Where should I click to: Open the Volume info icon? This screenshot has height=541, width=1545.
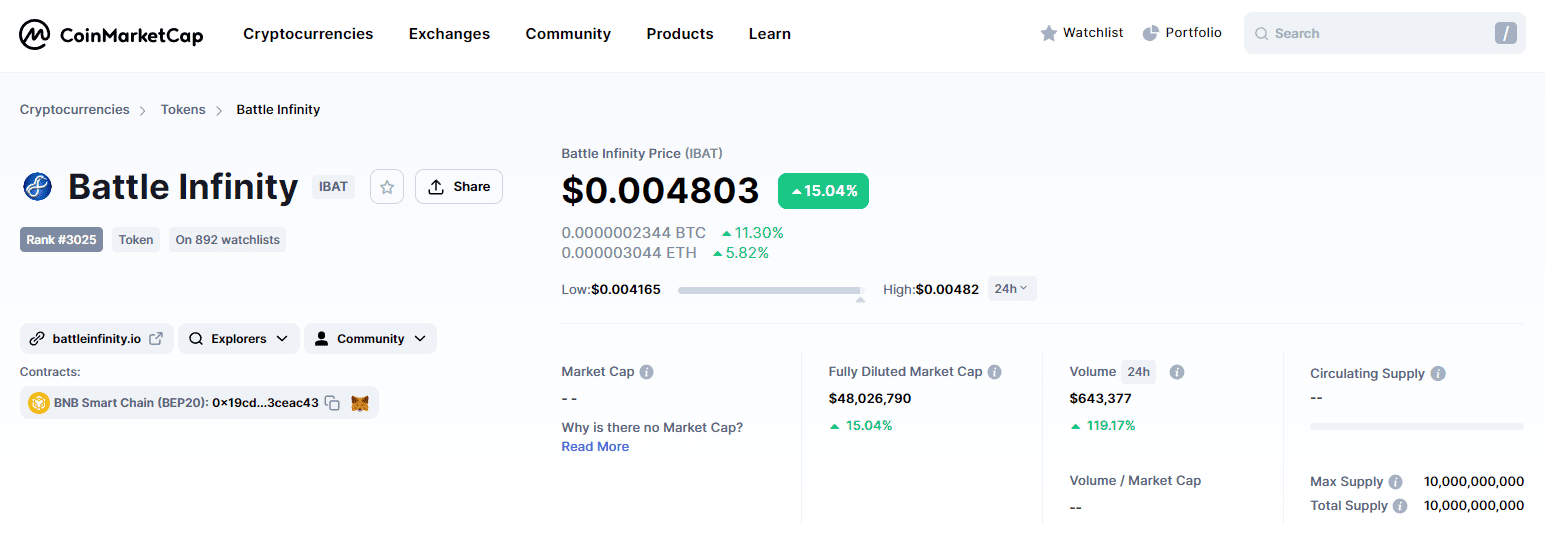tap(1177, 372)
